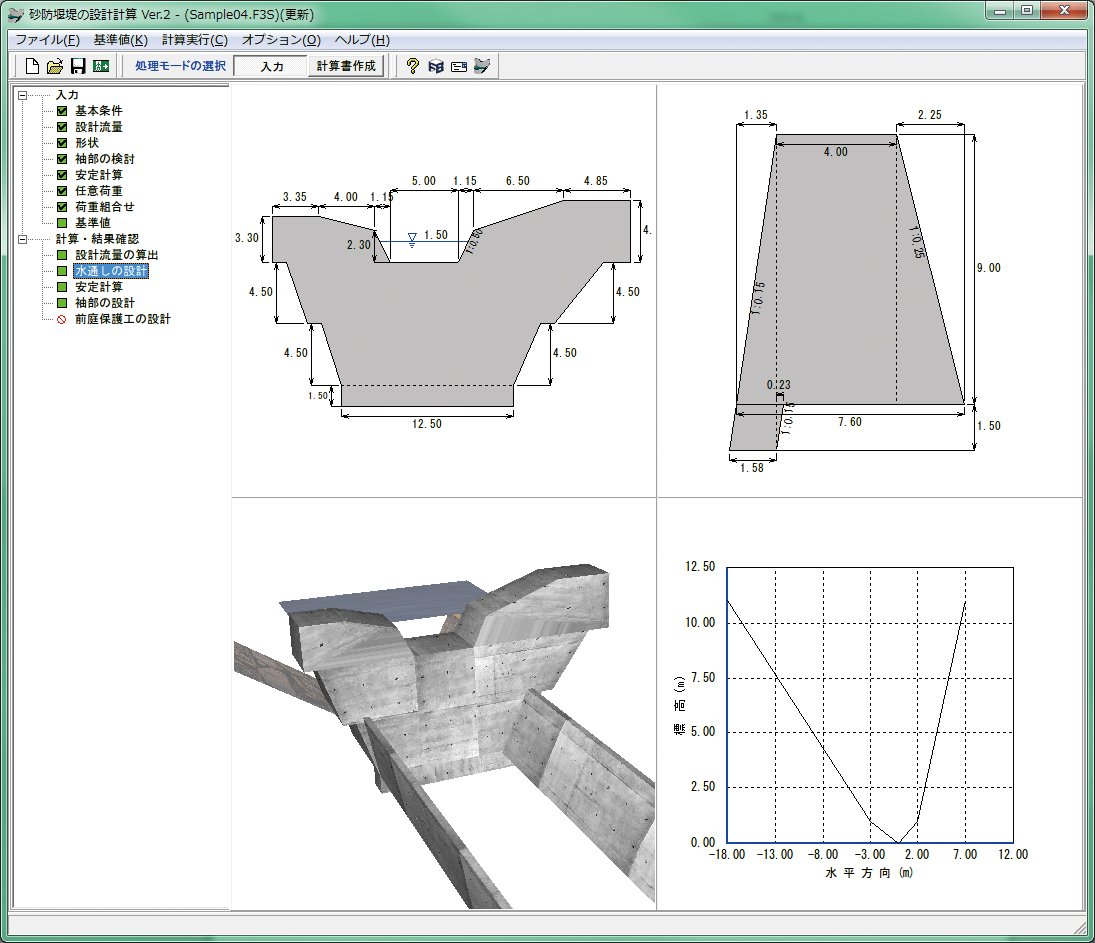Open the ファイル(F) menu
The image size is (1095, 943).
[x=47, y=40]
